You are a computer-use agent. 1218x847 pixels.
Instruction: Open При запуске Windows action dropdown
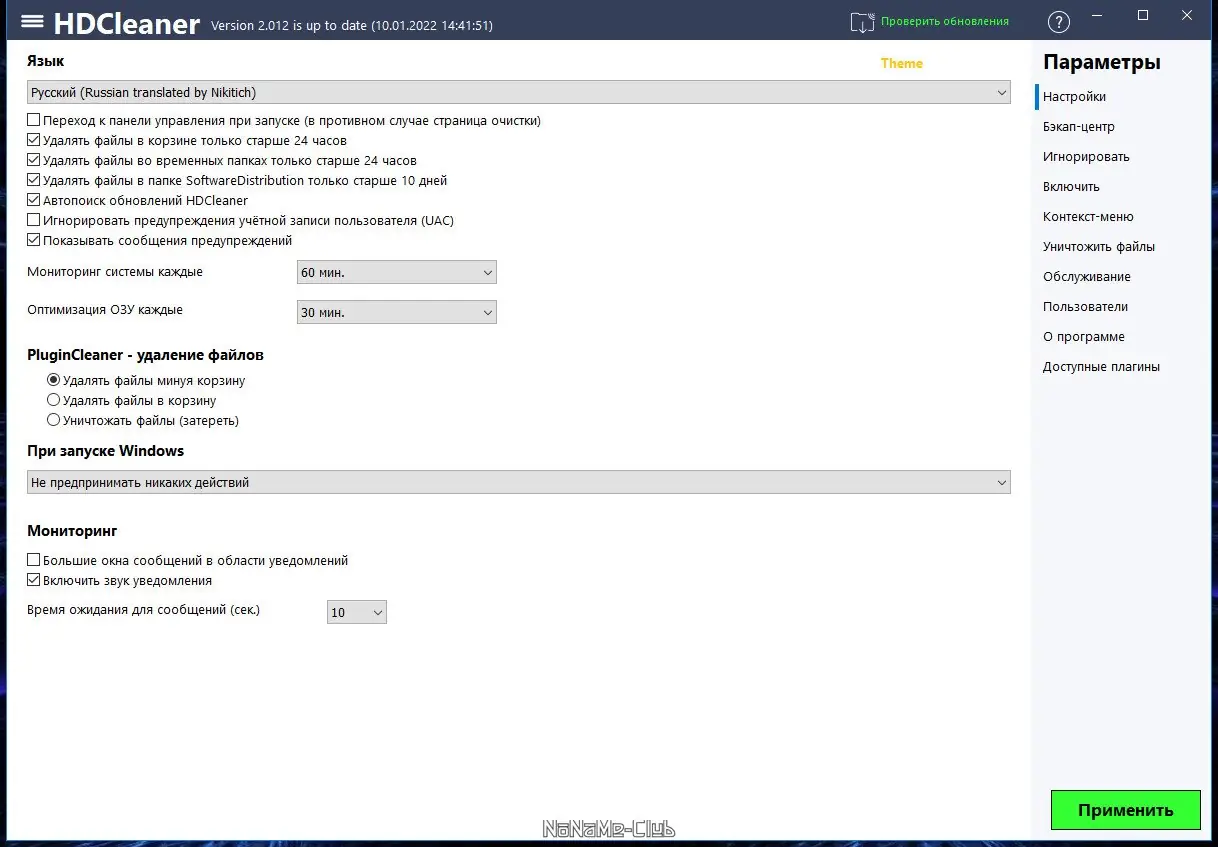pyautogui.click(x=519, y=482)
